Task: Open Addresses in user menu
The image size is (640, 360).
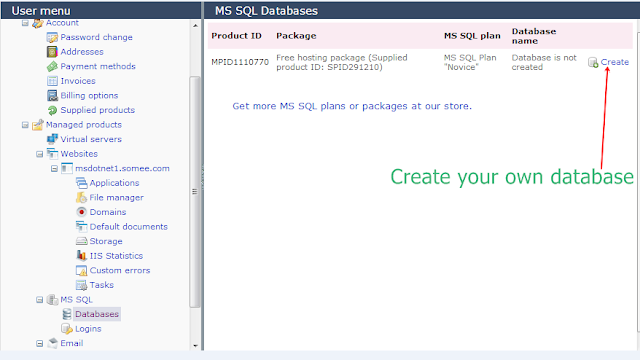Action: (82, 52)
